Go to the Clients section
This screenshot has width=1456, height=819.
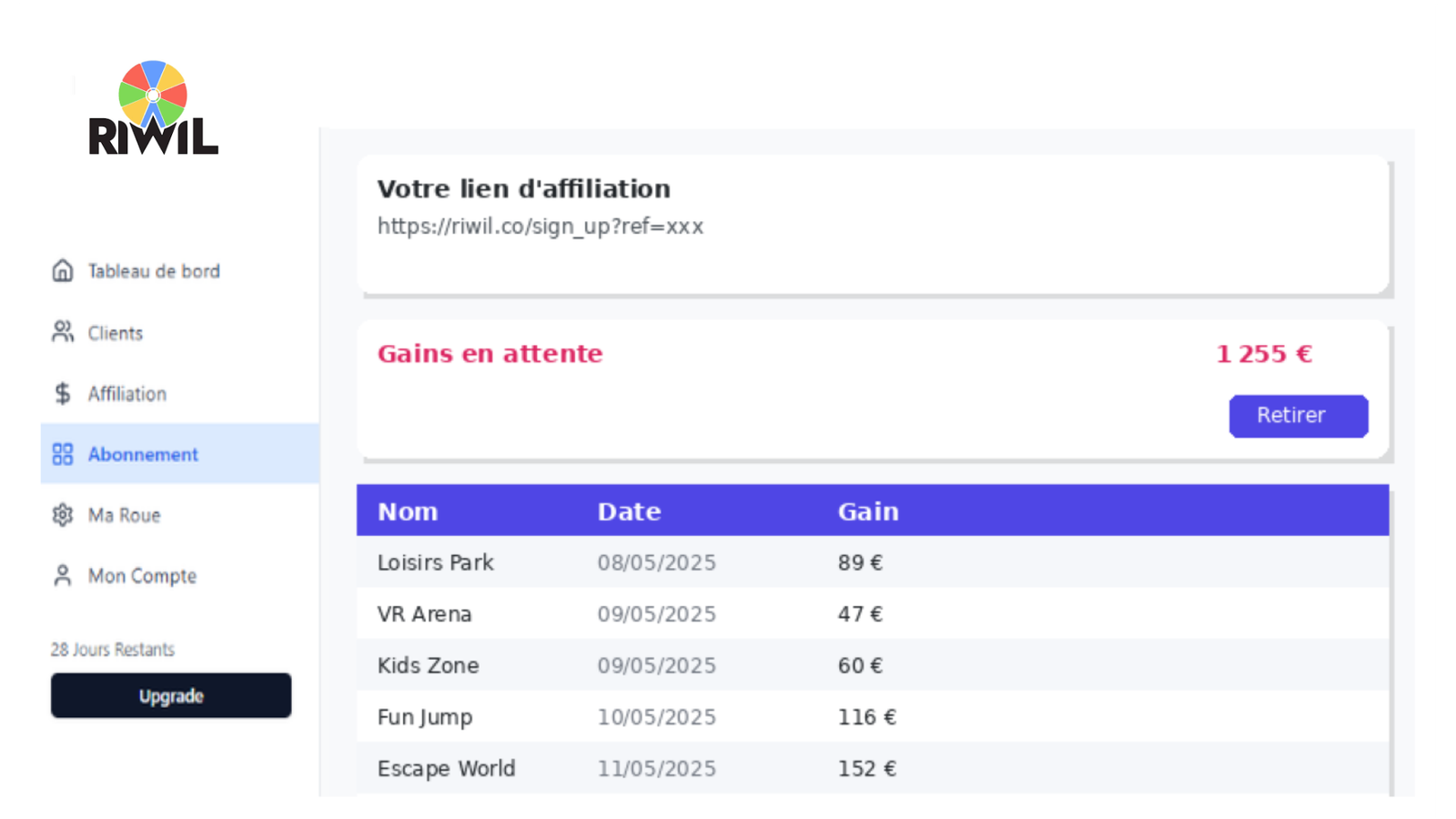tap(116, 333)
